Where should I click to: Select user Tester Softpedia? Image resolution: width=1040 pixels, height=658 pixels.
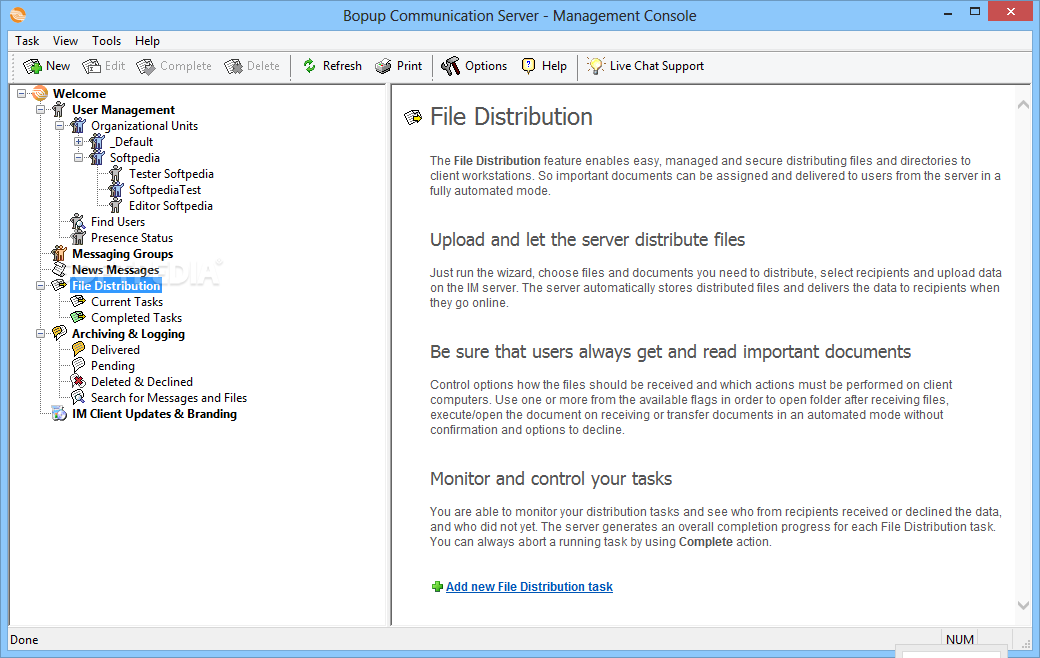tap(171, 174)
